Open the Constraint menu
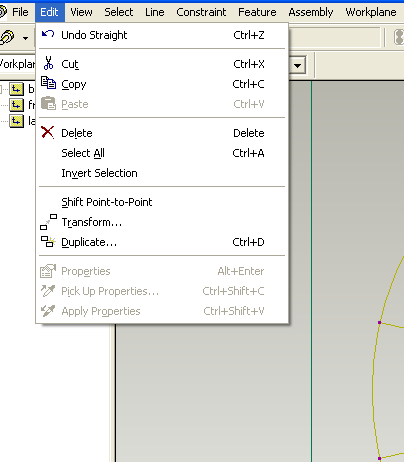 (x=201, y=12)
